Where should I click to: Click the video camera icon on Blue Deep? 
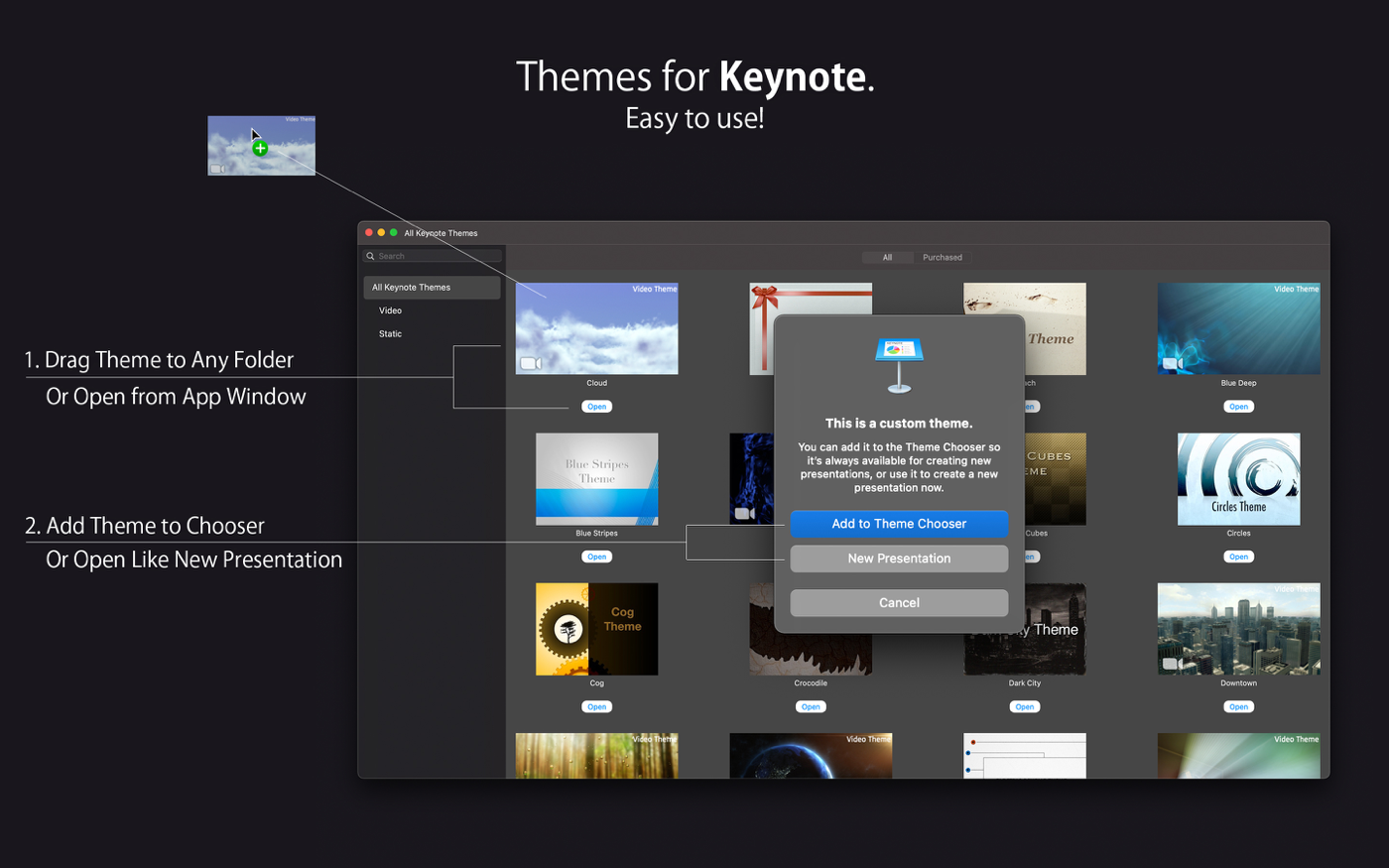[x=1173, y=363]
